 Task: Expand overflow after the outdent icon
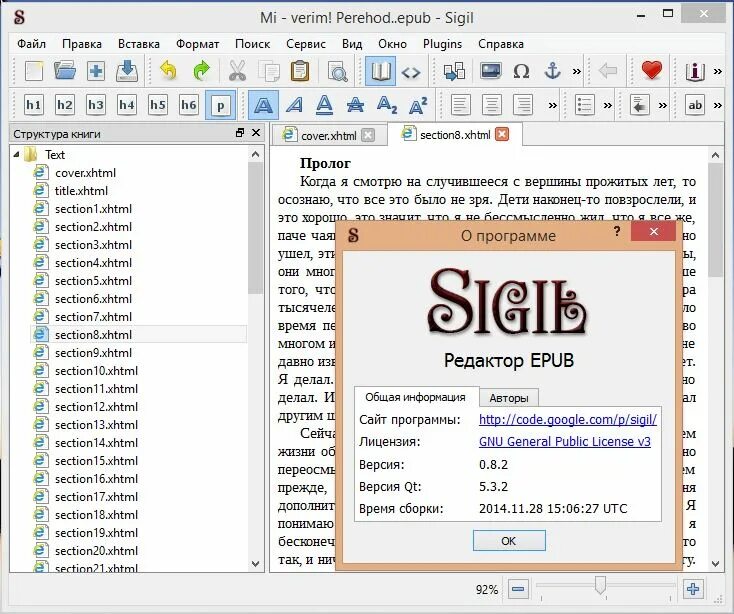663,105
